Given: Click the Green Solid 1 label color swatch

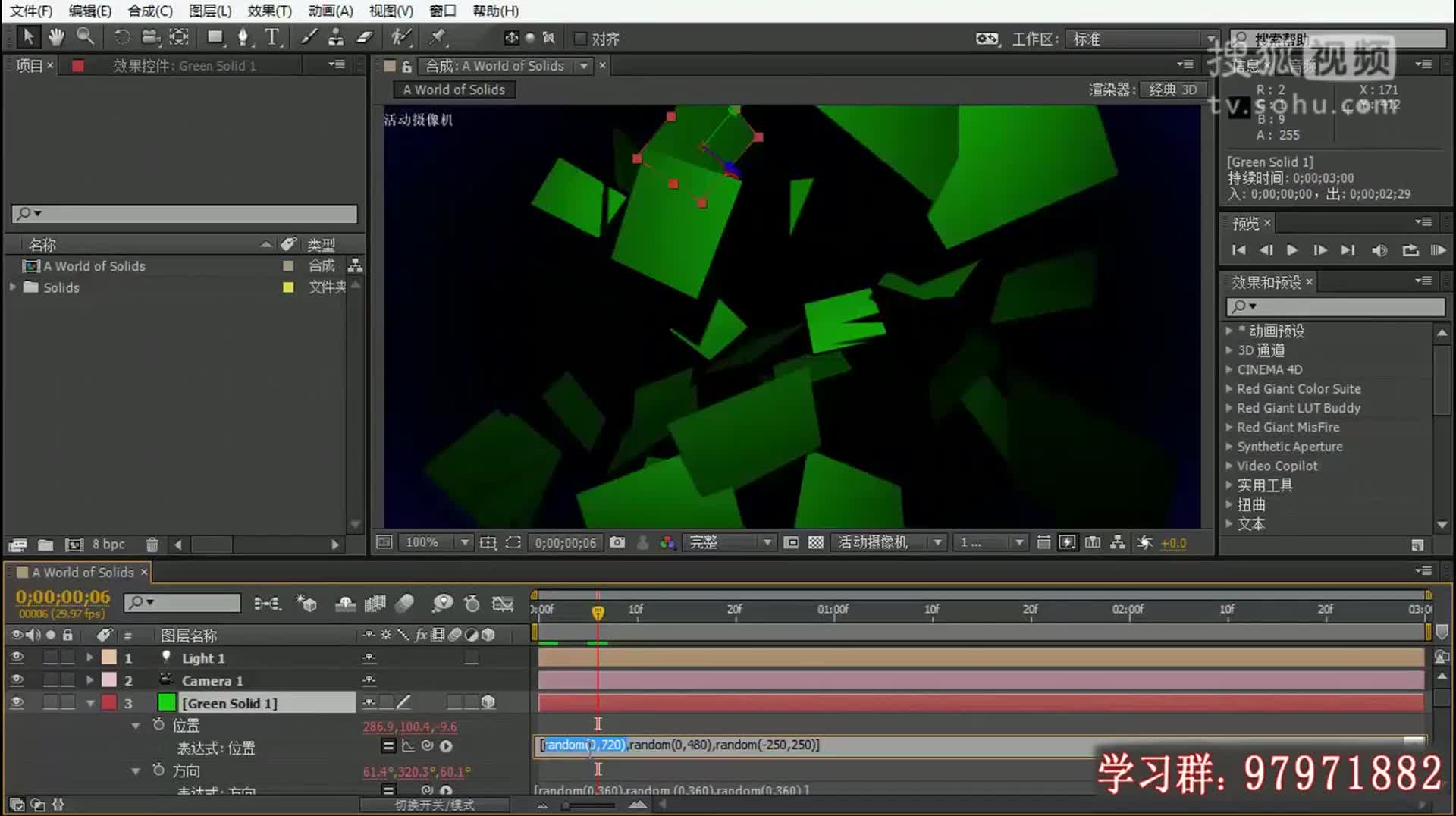Looking at the screenshot, I should coord(109,703).
